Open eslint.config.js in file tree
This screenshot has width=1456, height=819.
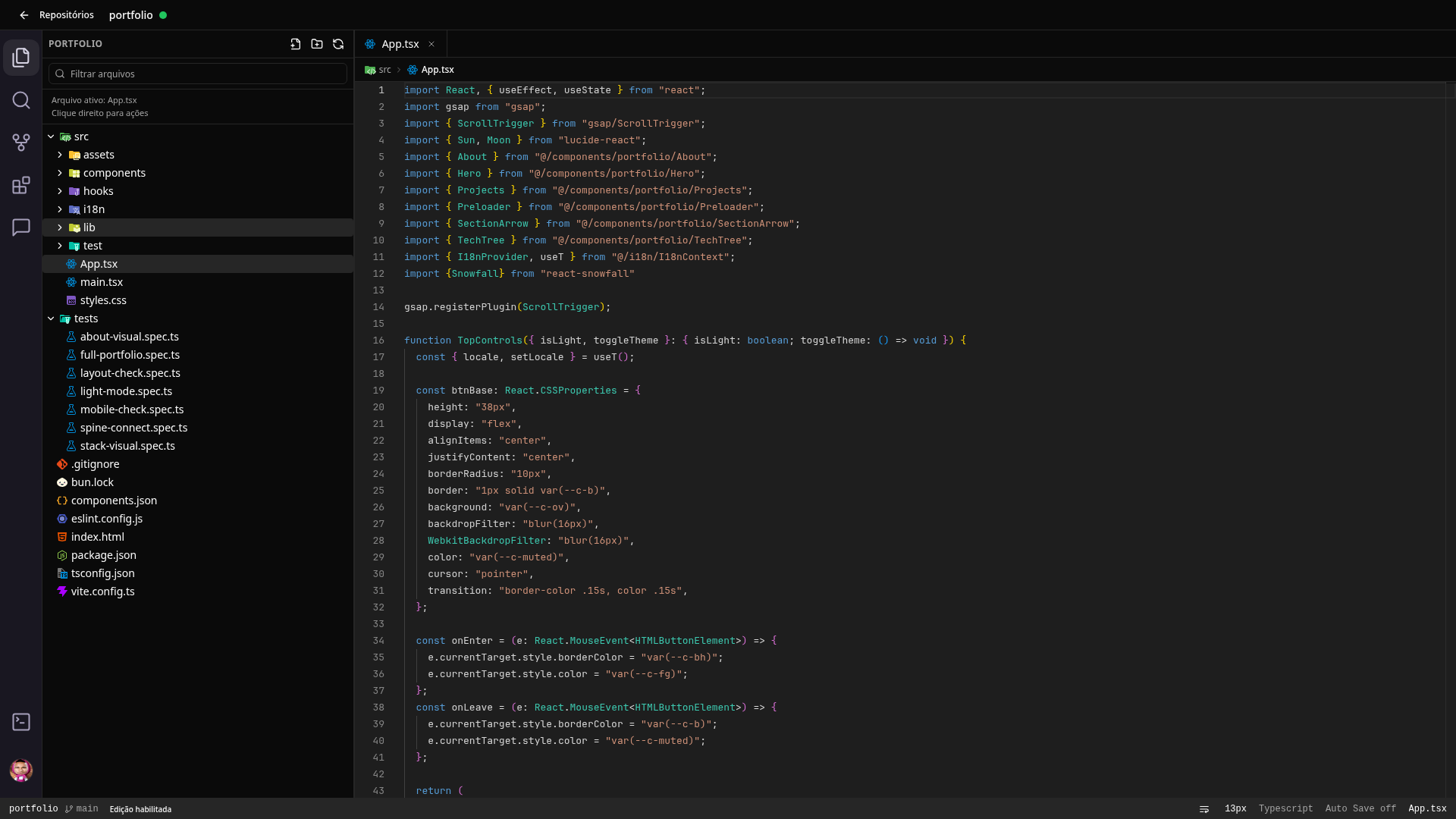click(x=198, y=519)
